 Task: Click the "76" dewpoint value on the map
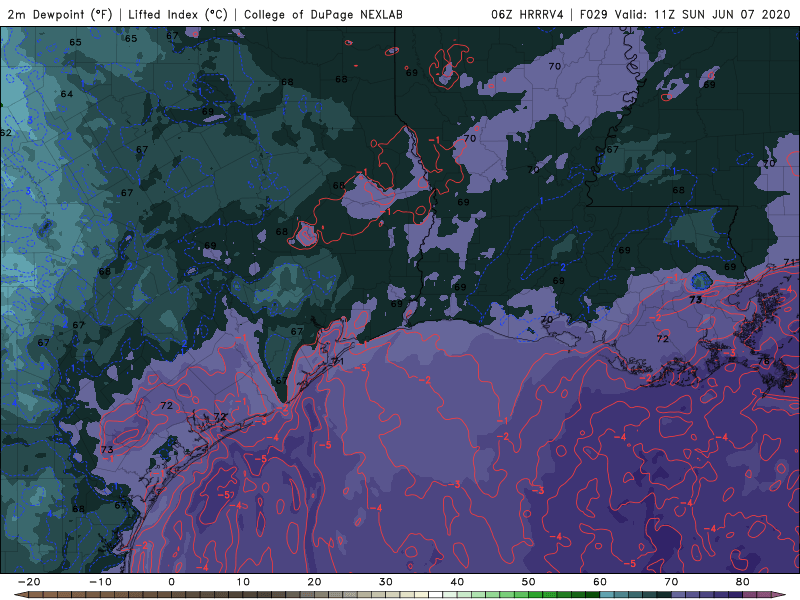[763, 361]
